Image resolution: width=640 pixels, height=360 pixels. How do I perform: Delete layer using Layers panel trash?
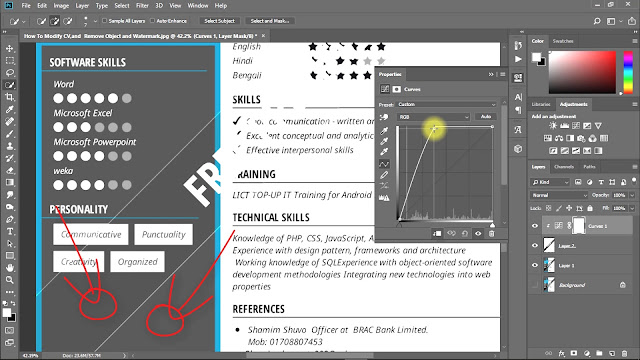point(624,353)
